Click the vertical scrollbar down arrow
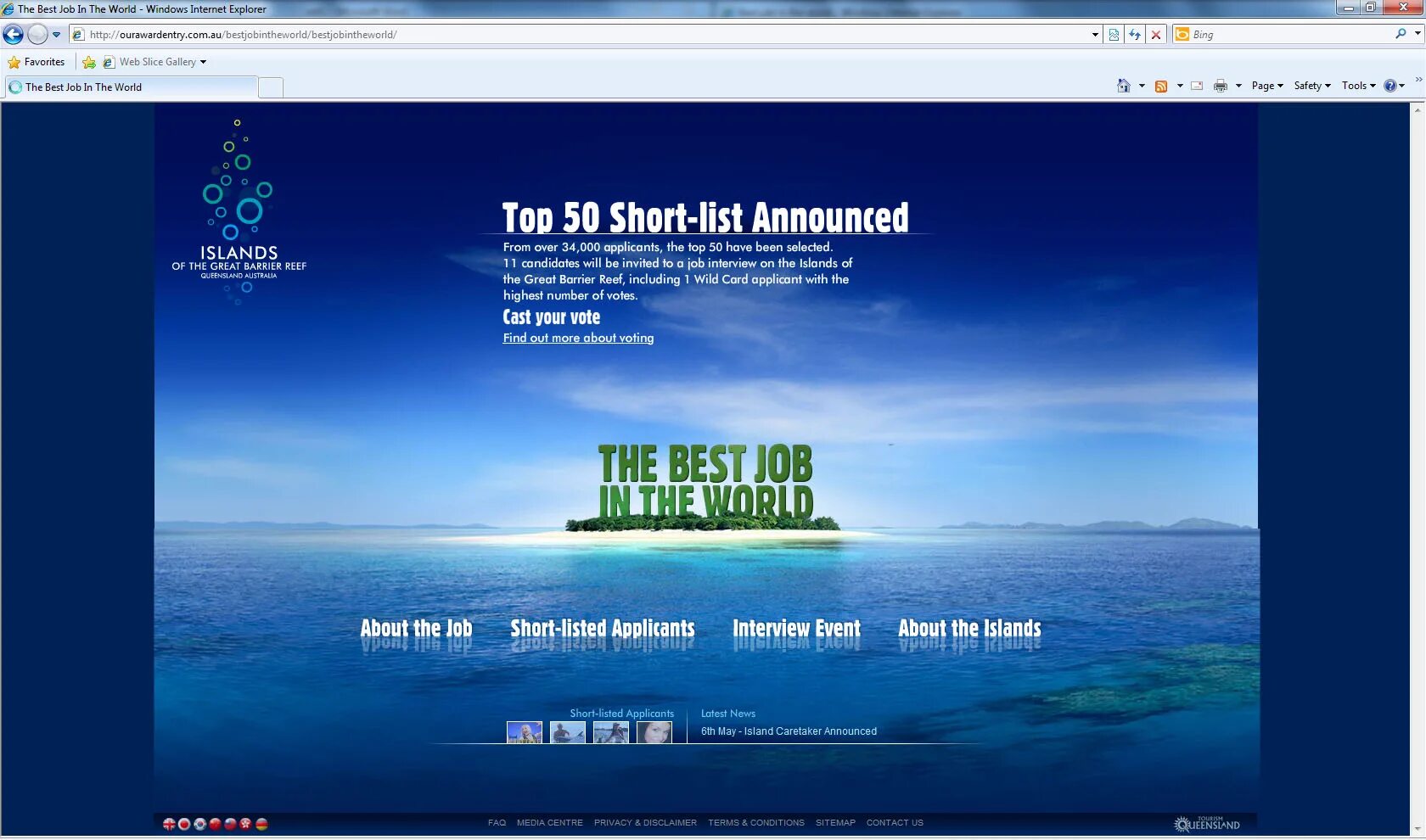 [1418, 830]
